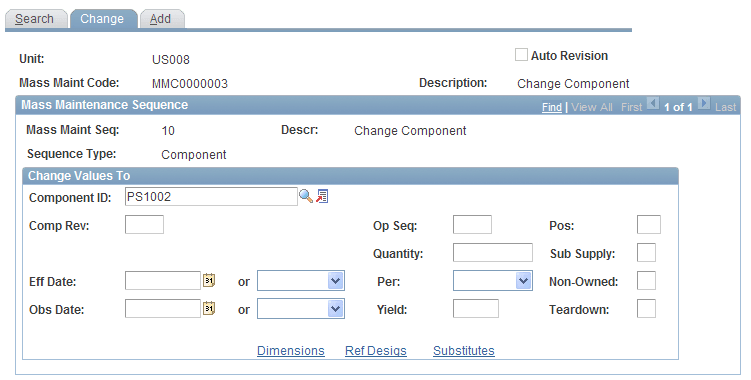Click into the Op Seq field

coord(472,224)
